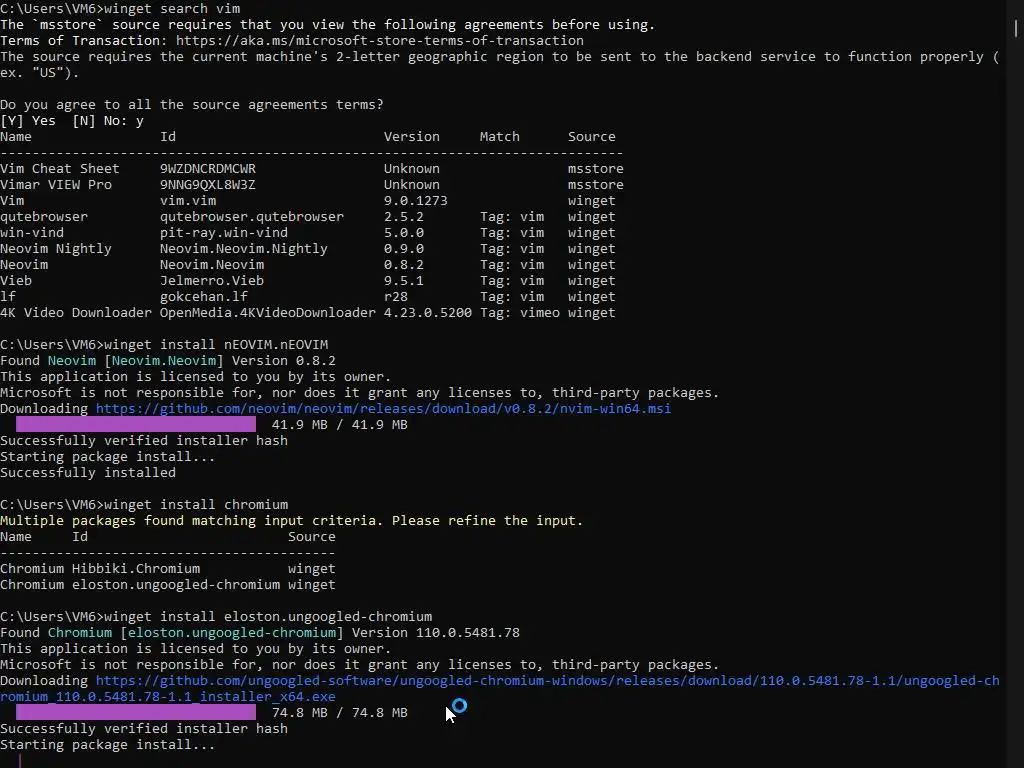Click 'Do you agree to all the source agreements terms?'

[x=192, y=104]
